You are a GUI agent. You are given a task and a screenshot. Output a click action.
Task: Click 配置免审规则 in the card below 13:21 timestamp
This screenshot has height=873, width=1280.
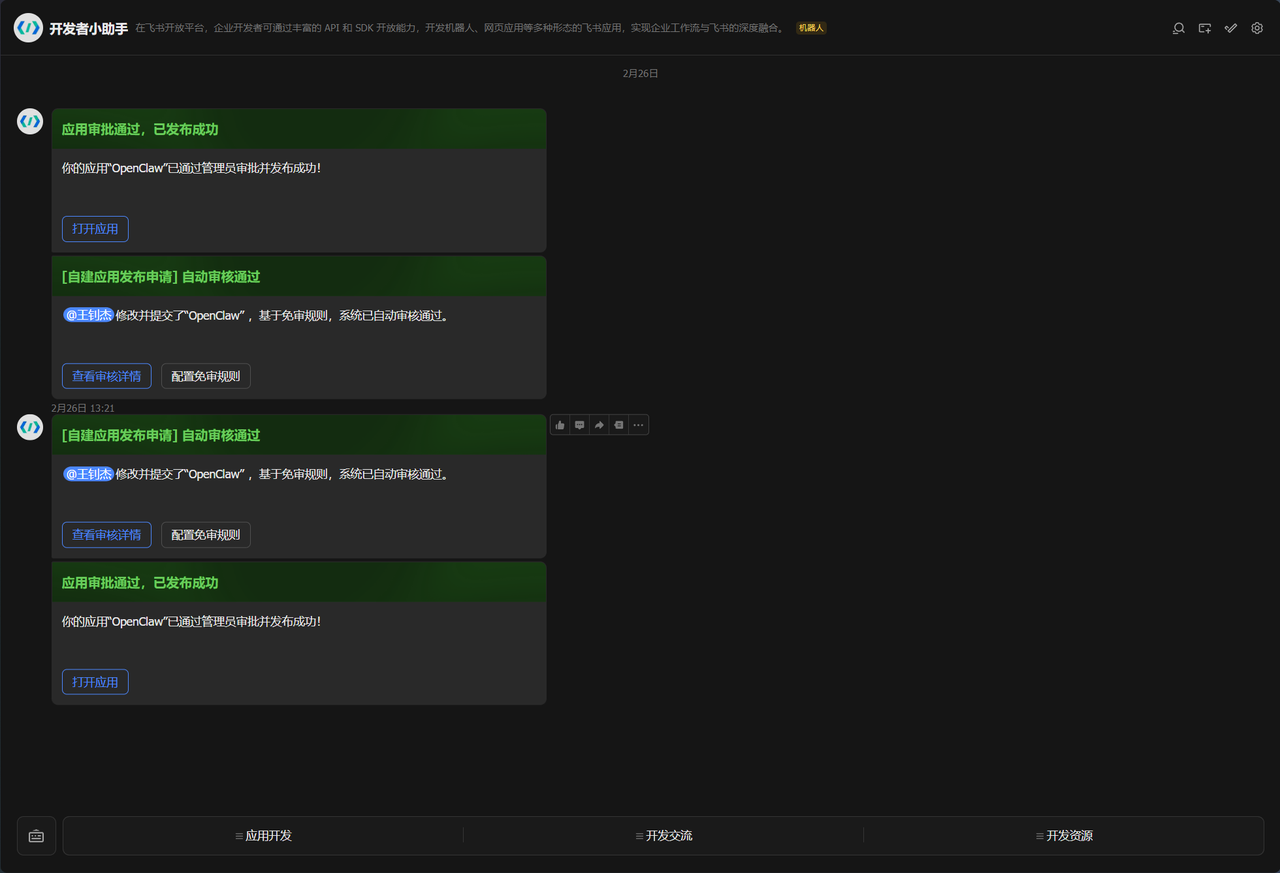point(206,535)
